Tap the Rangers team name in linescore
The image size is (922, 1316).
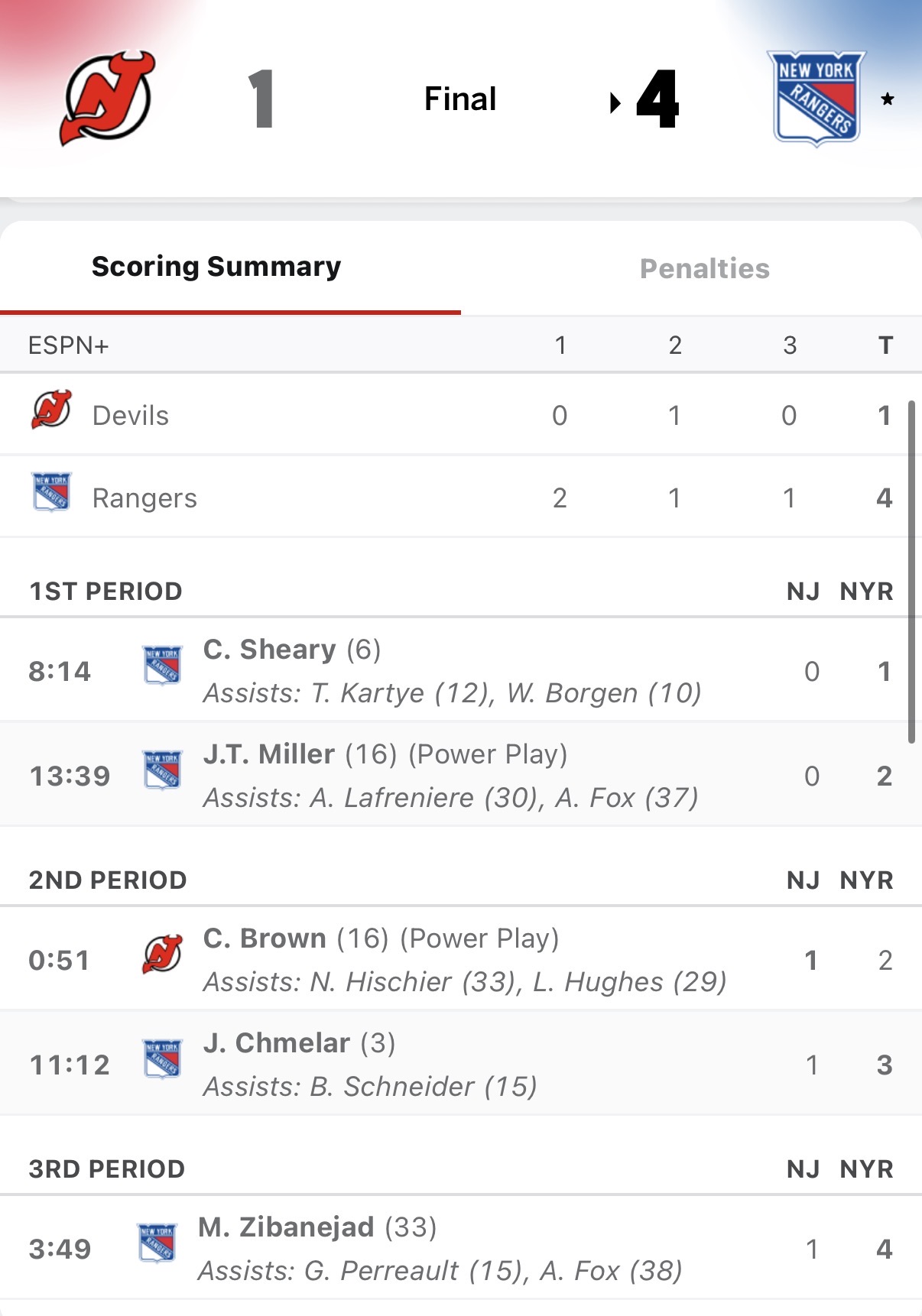pos(144,498)
